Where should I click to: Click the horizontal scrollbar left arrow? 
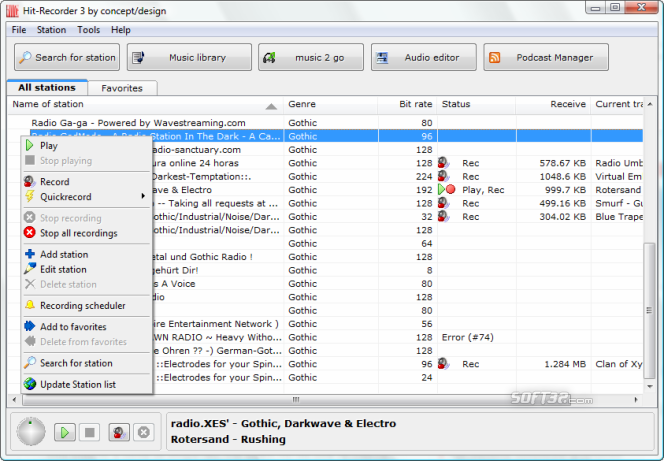15,399
